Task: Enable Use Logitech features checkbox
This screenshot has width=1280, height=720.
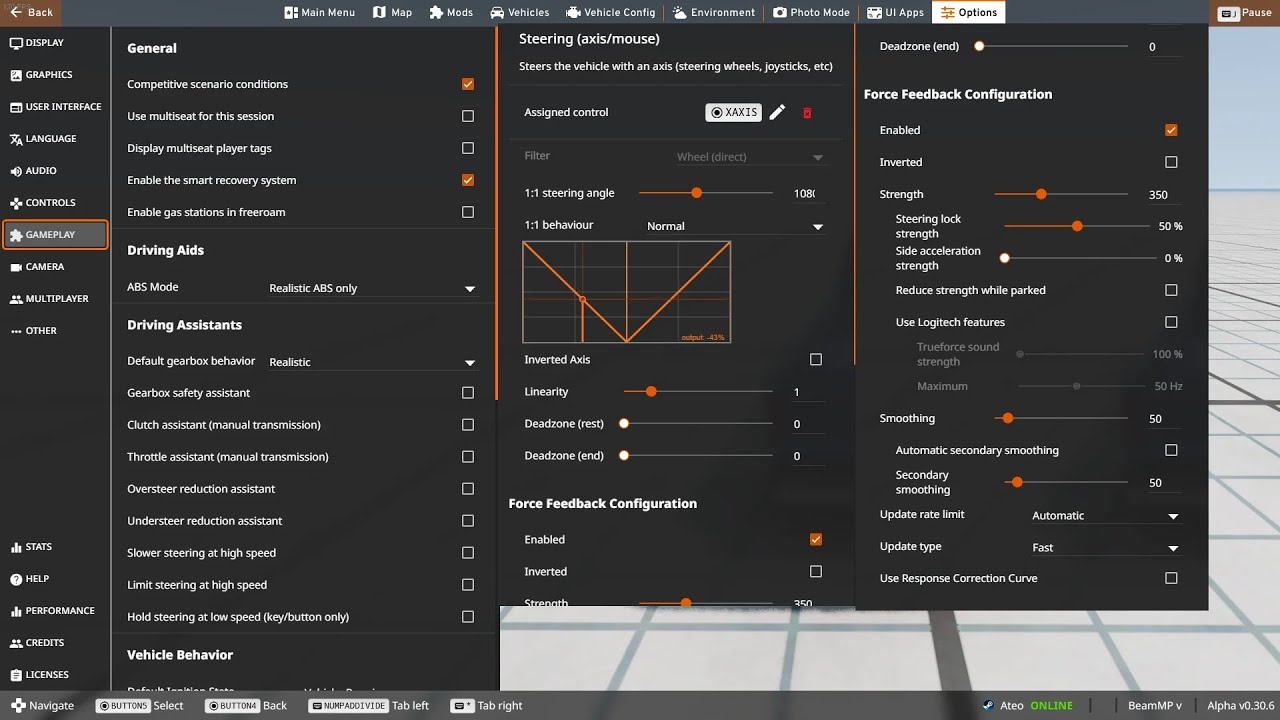Action: [1172, 322]
